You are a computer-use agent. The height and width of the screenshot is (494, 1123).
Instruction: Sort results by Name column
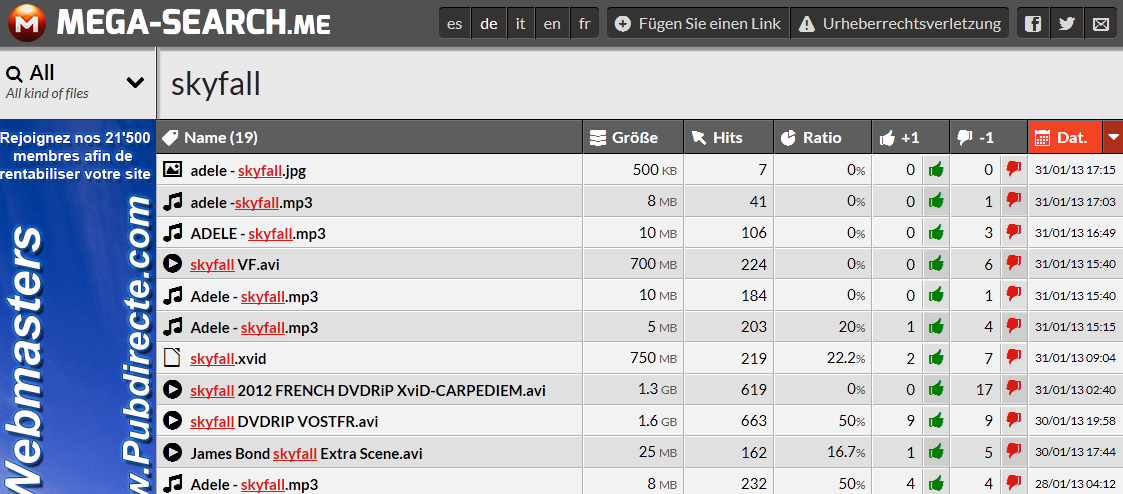[x=369, y=137]
